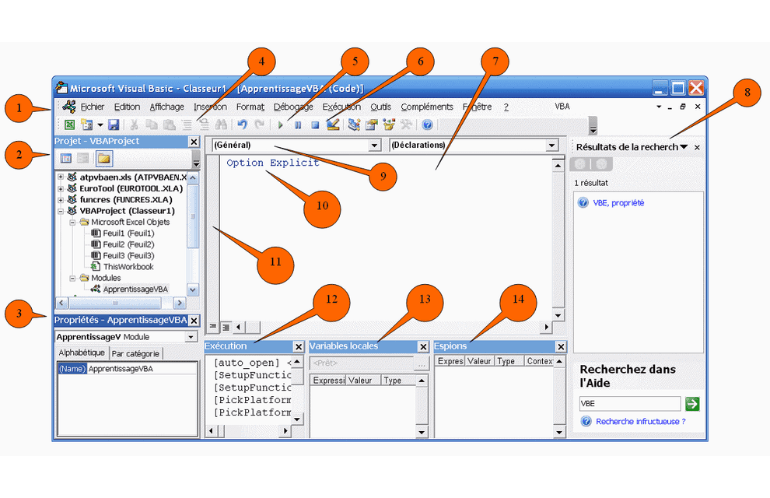Open dropdown arrow beside Insert UserForm icon
The width and height of the screenshot is (770, 498).
click(x=100, y=125)
